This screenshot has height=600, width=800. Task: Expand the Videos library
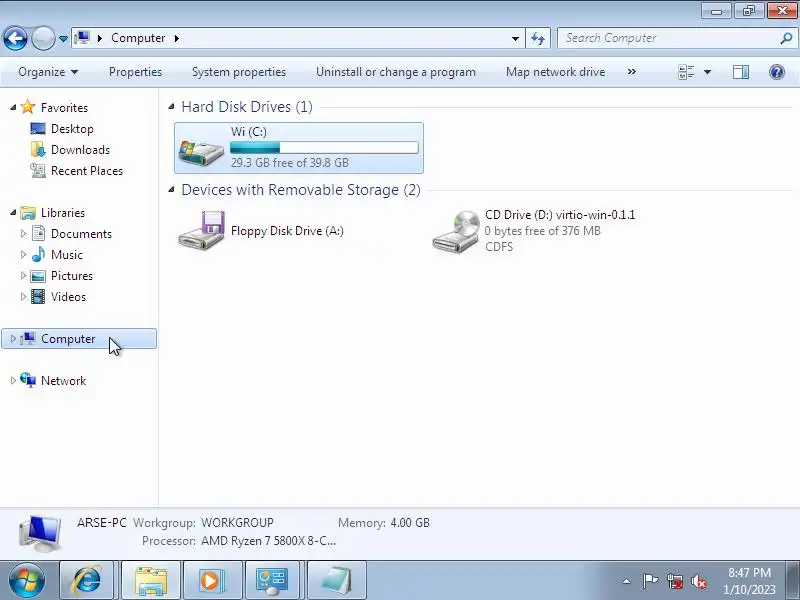point(23,296)
